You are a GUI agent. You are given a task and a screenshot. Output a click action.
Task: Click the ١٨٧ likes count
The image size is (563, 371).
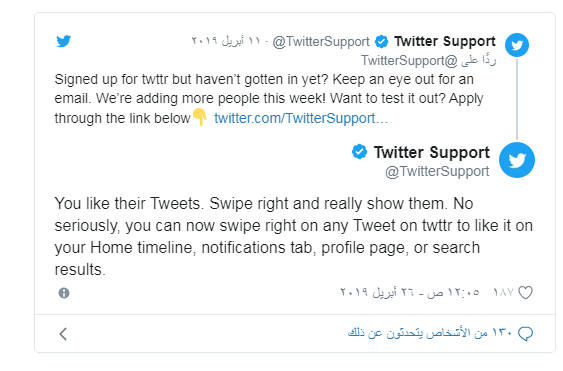tap(504, 292)
